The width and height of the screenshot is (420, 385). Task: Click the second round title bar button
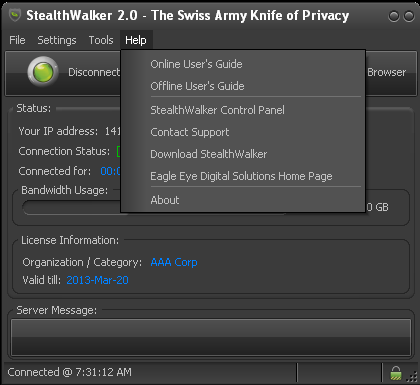(x=409, y=16)
